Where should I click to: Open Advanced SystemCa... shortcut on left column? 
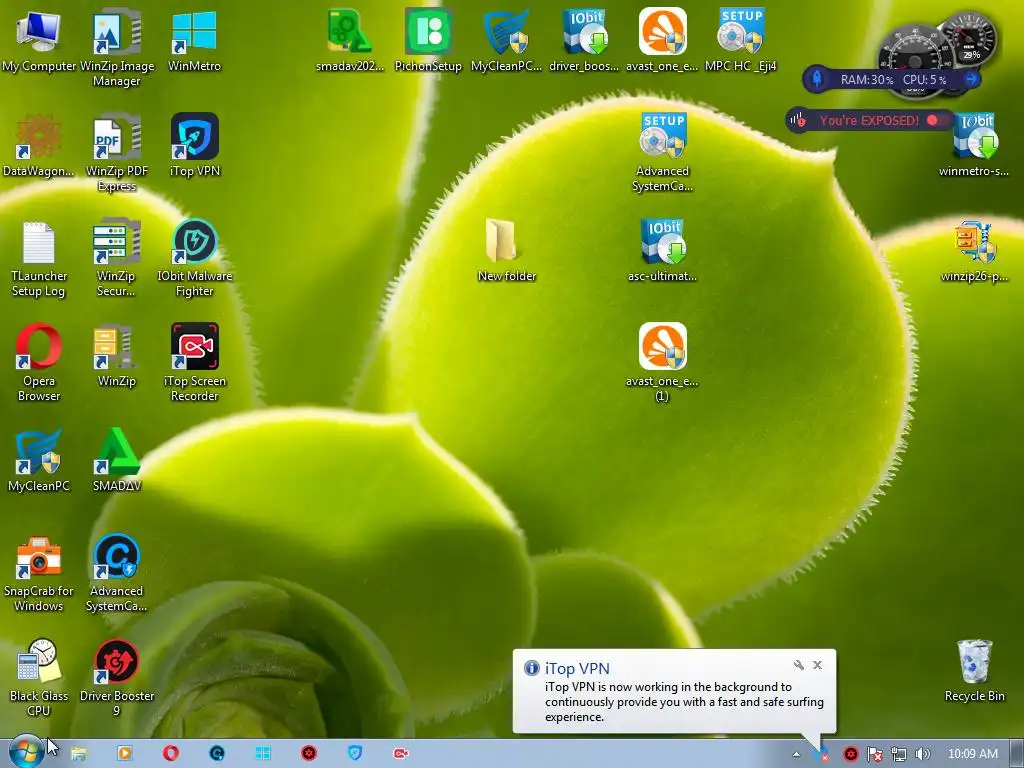coord(116,574)
